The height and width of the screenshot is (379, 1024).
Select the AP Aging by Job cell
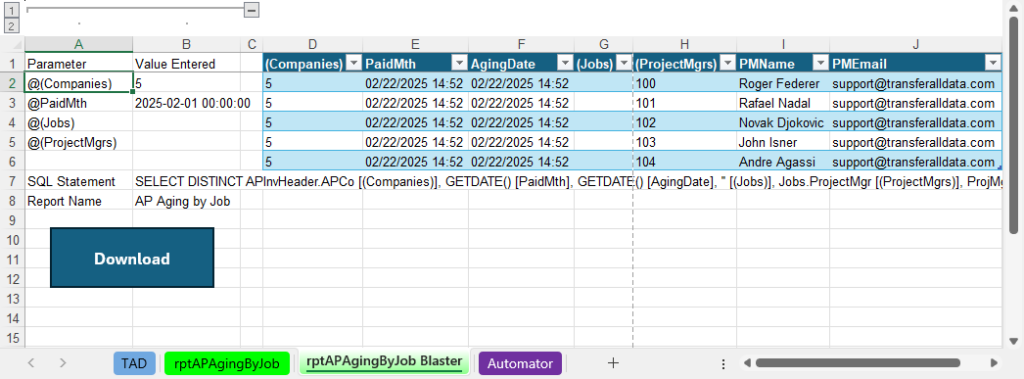(186, 201)
